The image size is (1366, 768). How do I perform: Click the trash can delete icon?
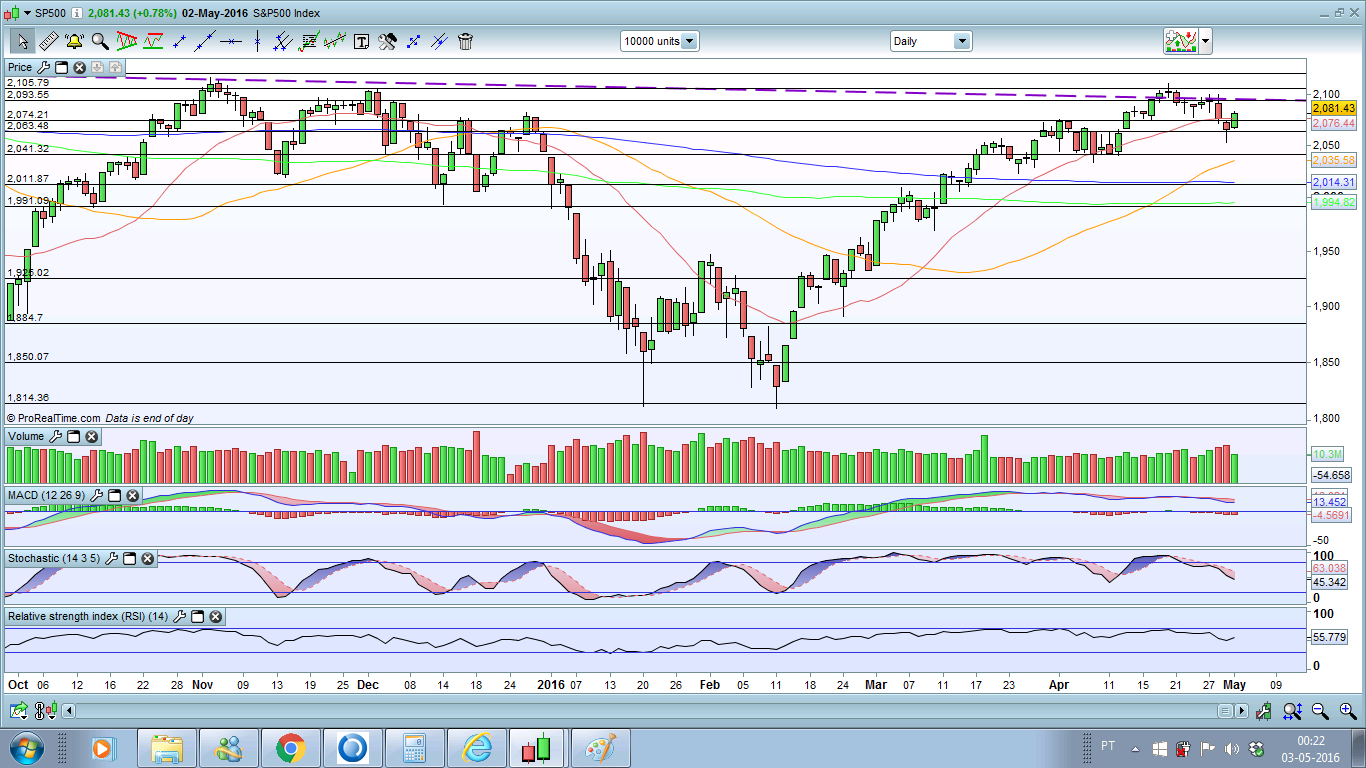tap(465, 41)
